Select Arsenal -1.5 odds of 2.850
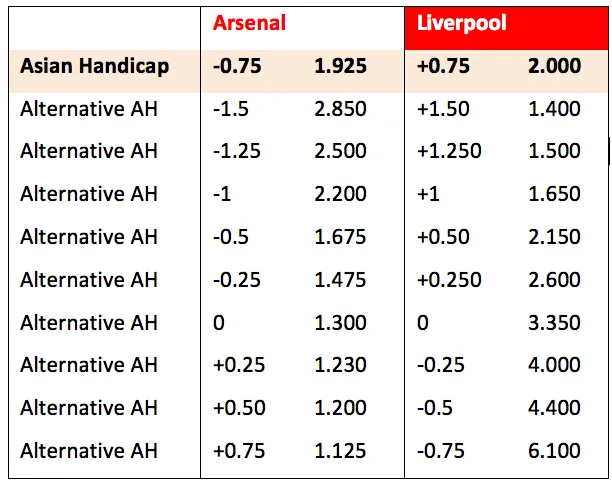Screen dimensions: 612x486 (341, 108)
